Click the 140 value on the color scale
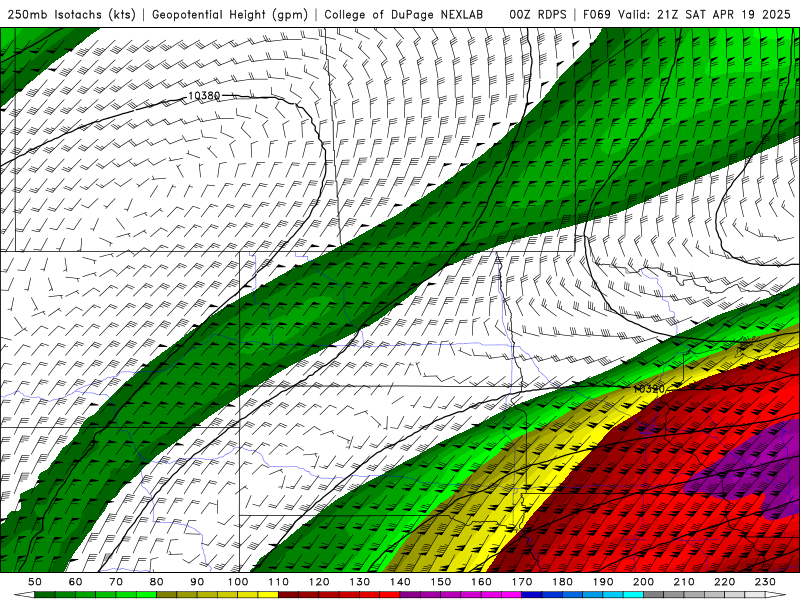The width and height of the screenshot is (800, 600). [400, 582]
